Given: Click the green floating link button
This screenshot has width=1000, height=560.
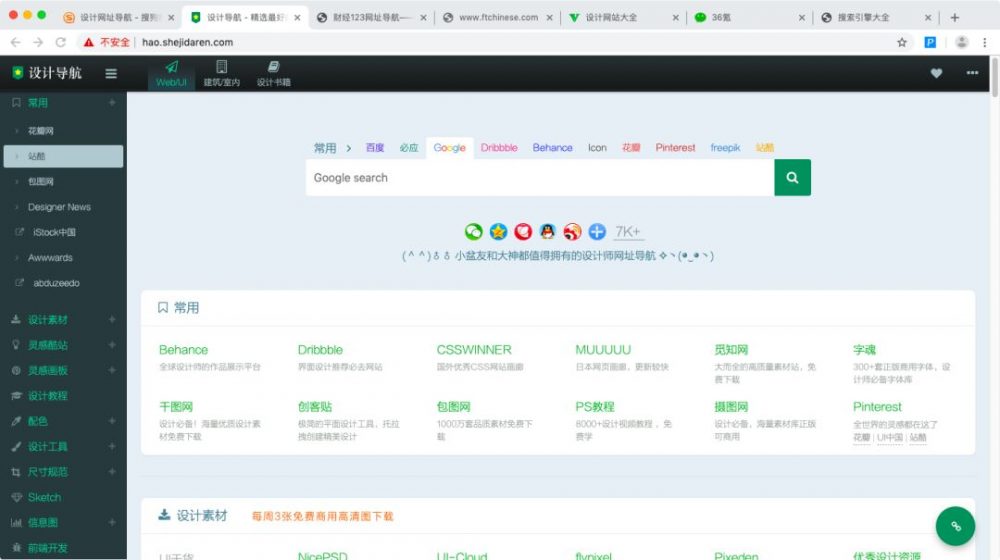Looking at the screenshot, I should [x=955, y=526].
